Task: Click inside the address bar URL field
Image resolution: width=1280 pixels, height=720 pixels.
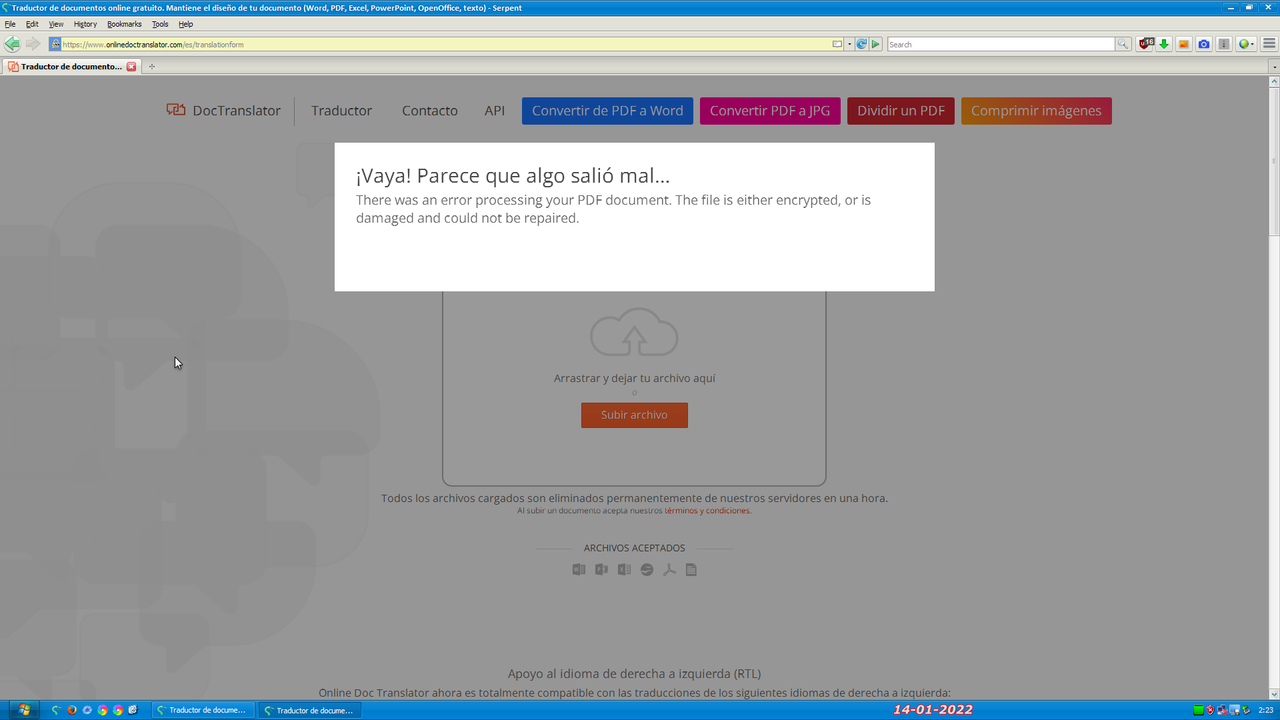Action: coord(300,44)
